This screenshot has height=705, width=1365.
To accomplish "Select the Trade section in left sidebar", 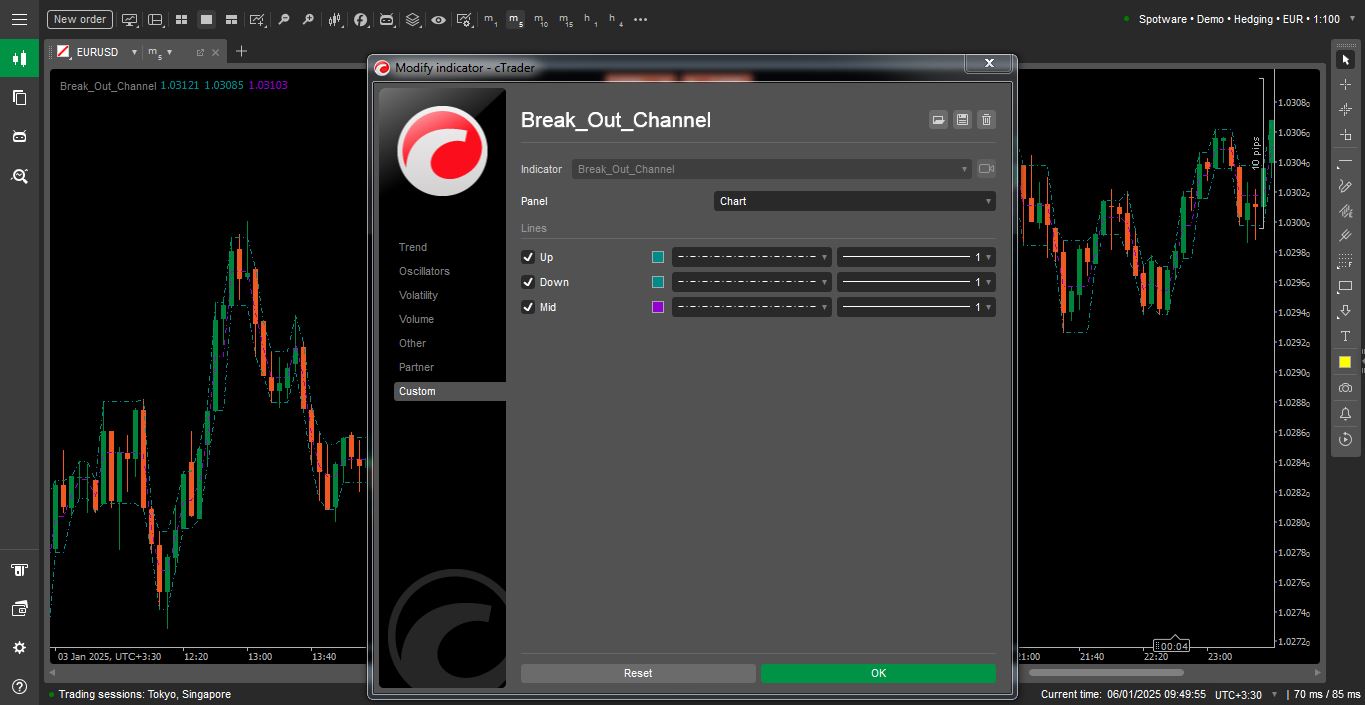I will pyautogui.click(x=20, y=57).
